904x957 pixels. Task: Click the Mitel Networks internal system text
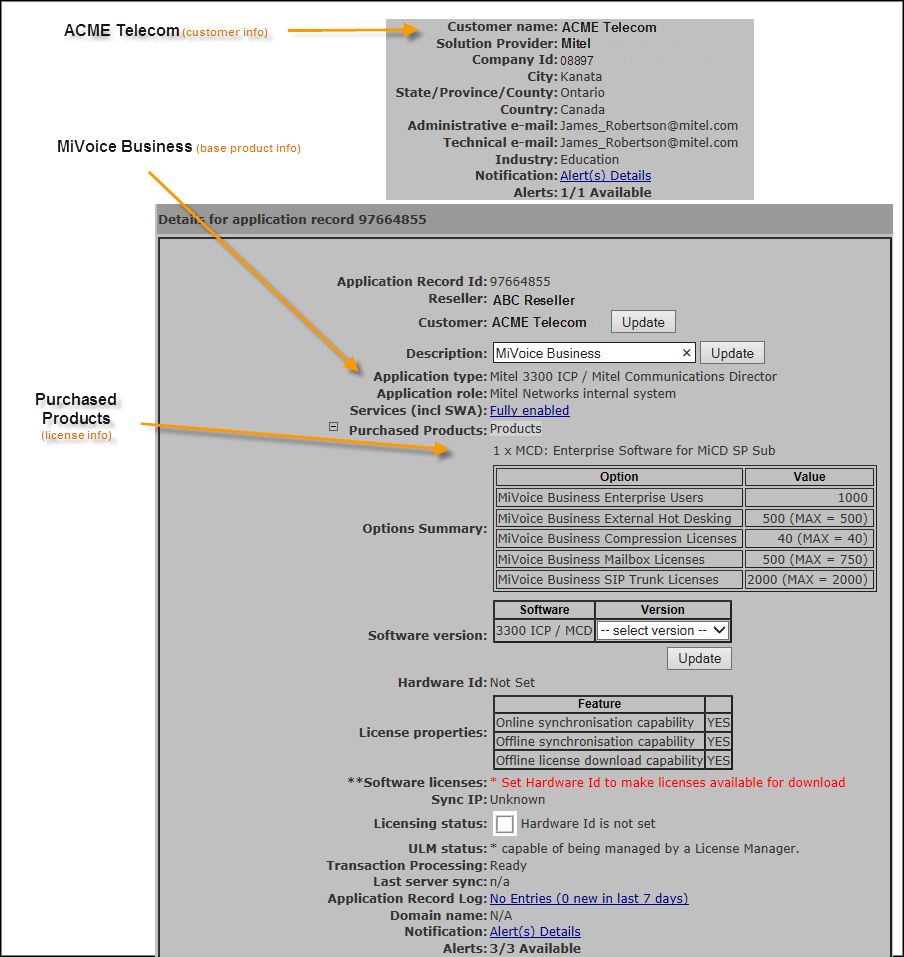583,394
